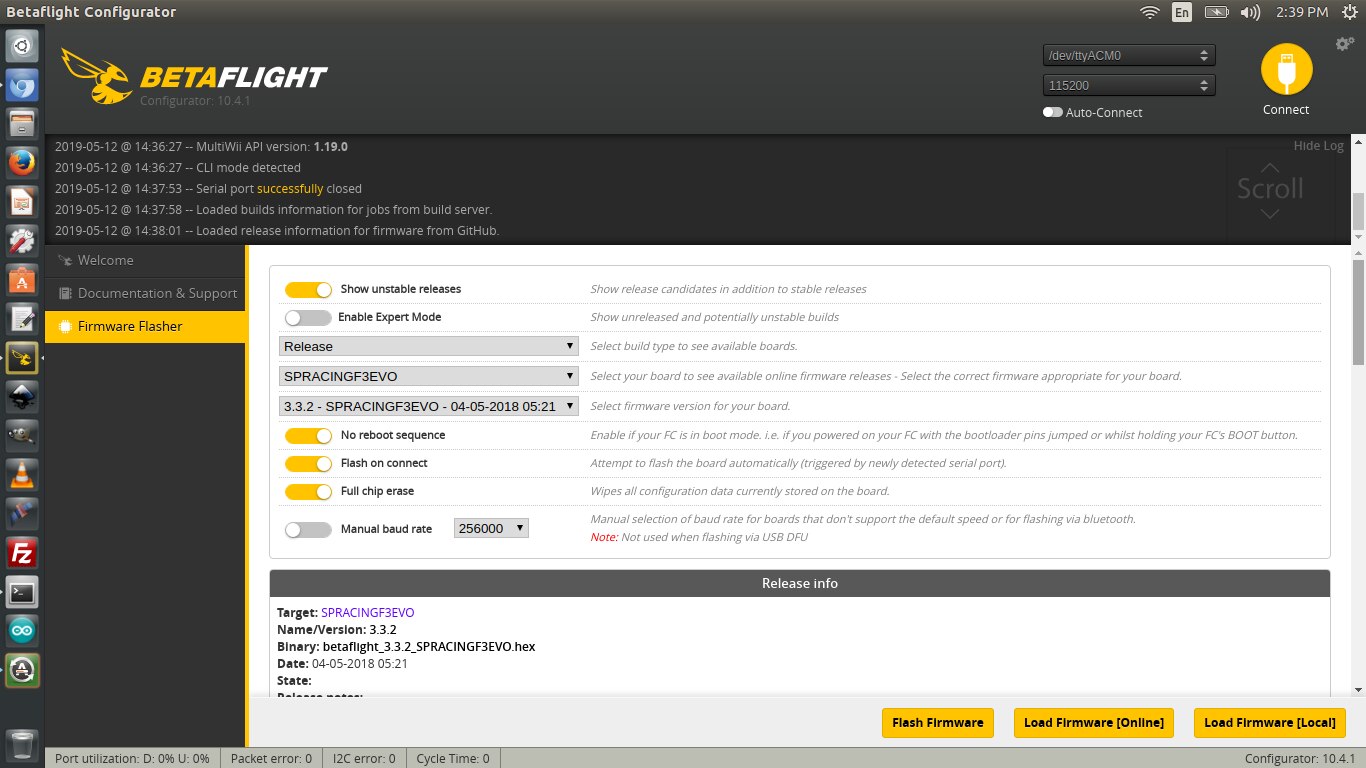Enable Manual baud rate switch
Viewport: 1366px width, 768px height.
[308, 530]
